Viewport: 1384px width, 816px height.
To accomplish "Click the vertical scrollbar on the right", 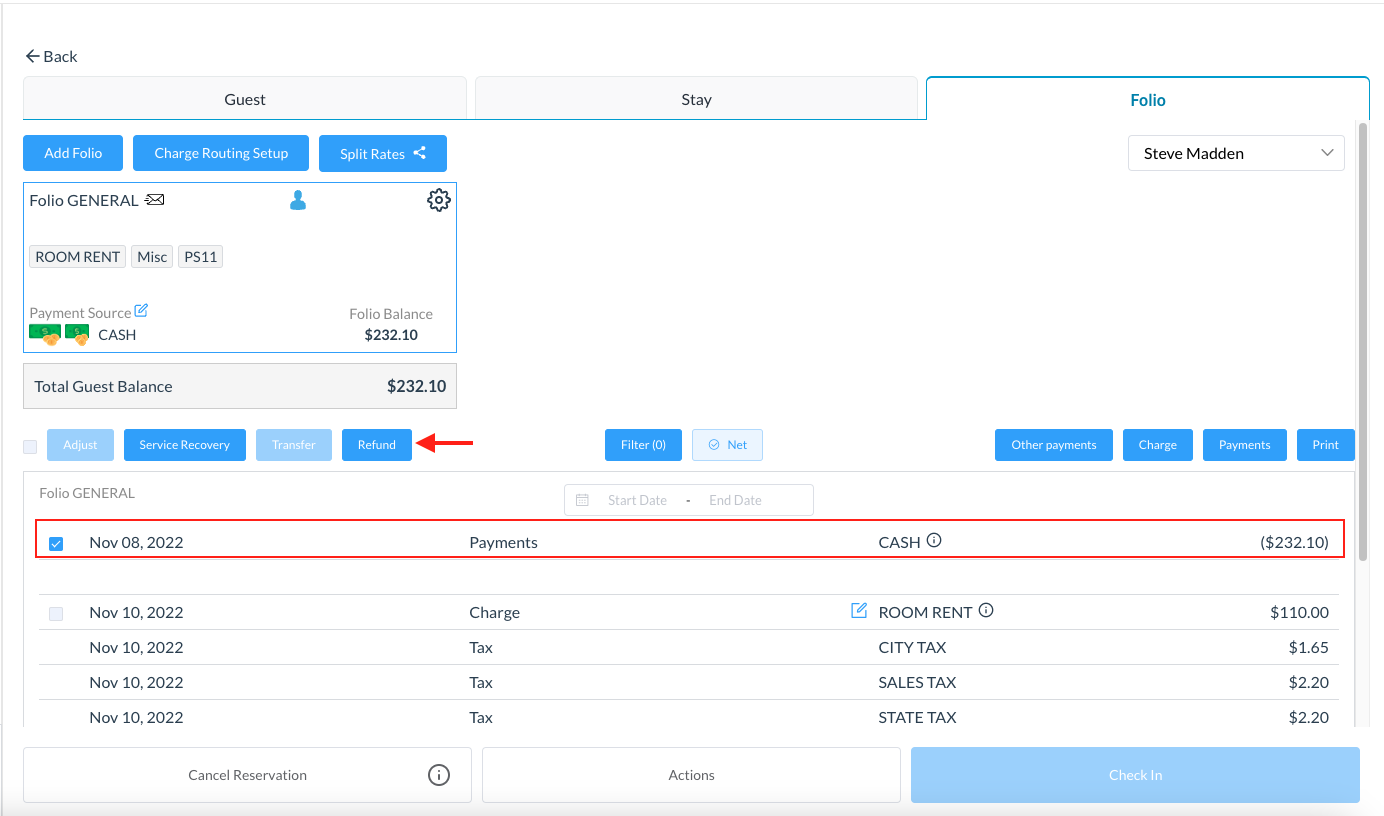I will click(1362, 300).
